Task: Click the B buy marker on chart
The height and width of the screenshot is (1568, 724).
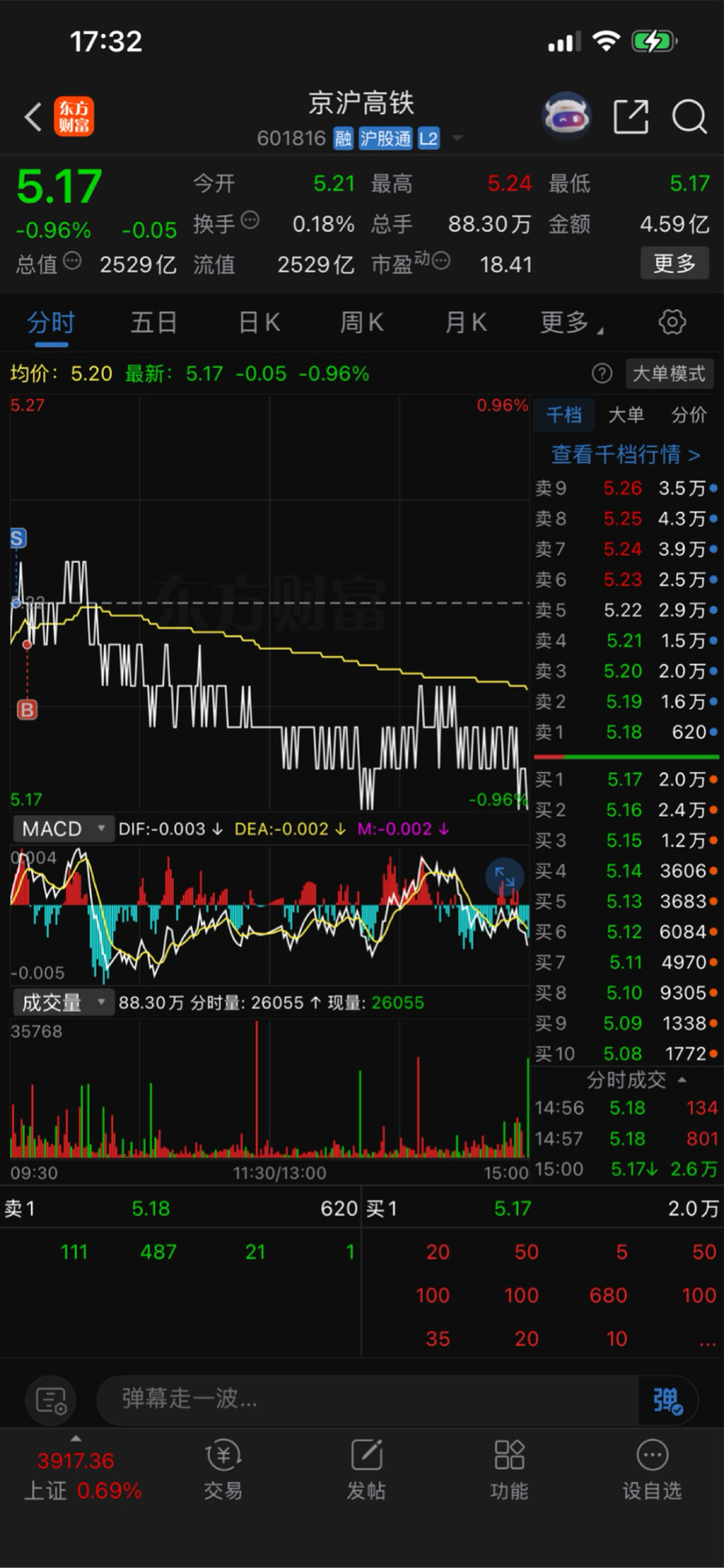Action: 27,709
